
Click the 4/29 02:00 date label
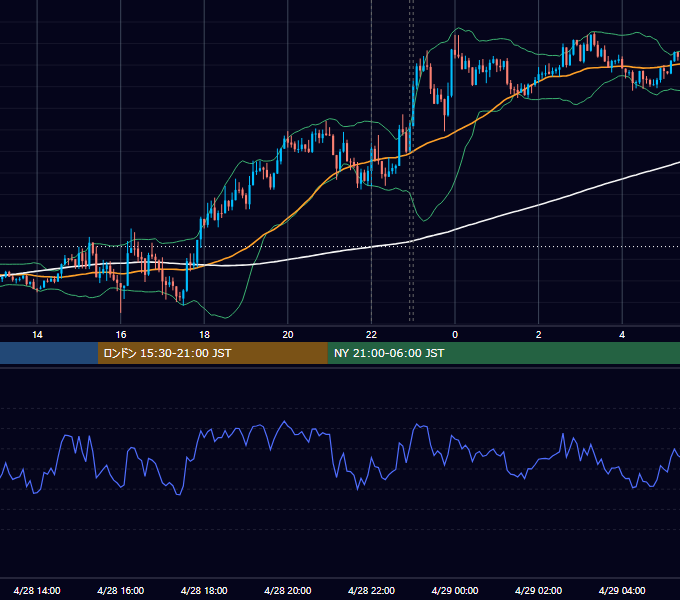coord(538,590)
